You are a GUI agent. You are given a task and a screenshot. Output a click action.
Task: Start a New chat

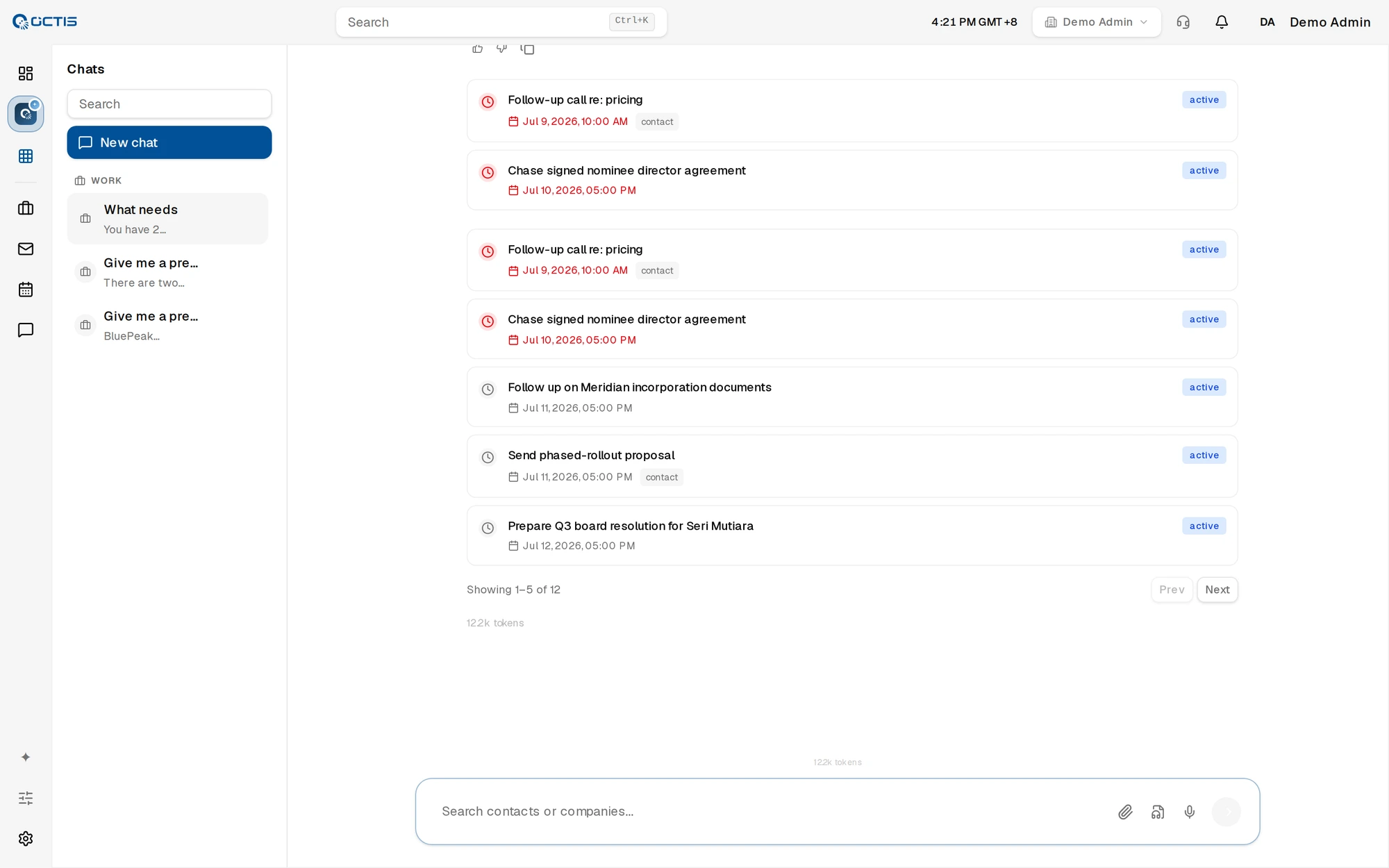coord(169,142)
